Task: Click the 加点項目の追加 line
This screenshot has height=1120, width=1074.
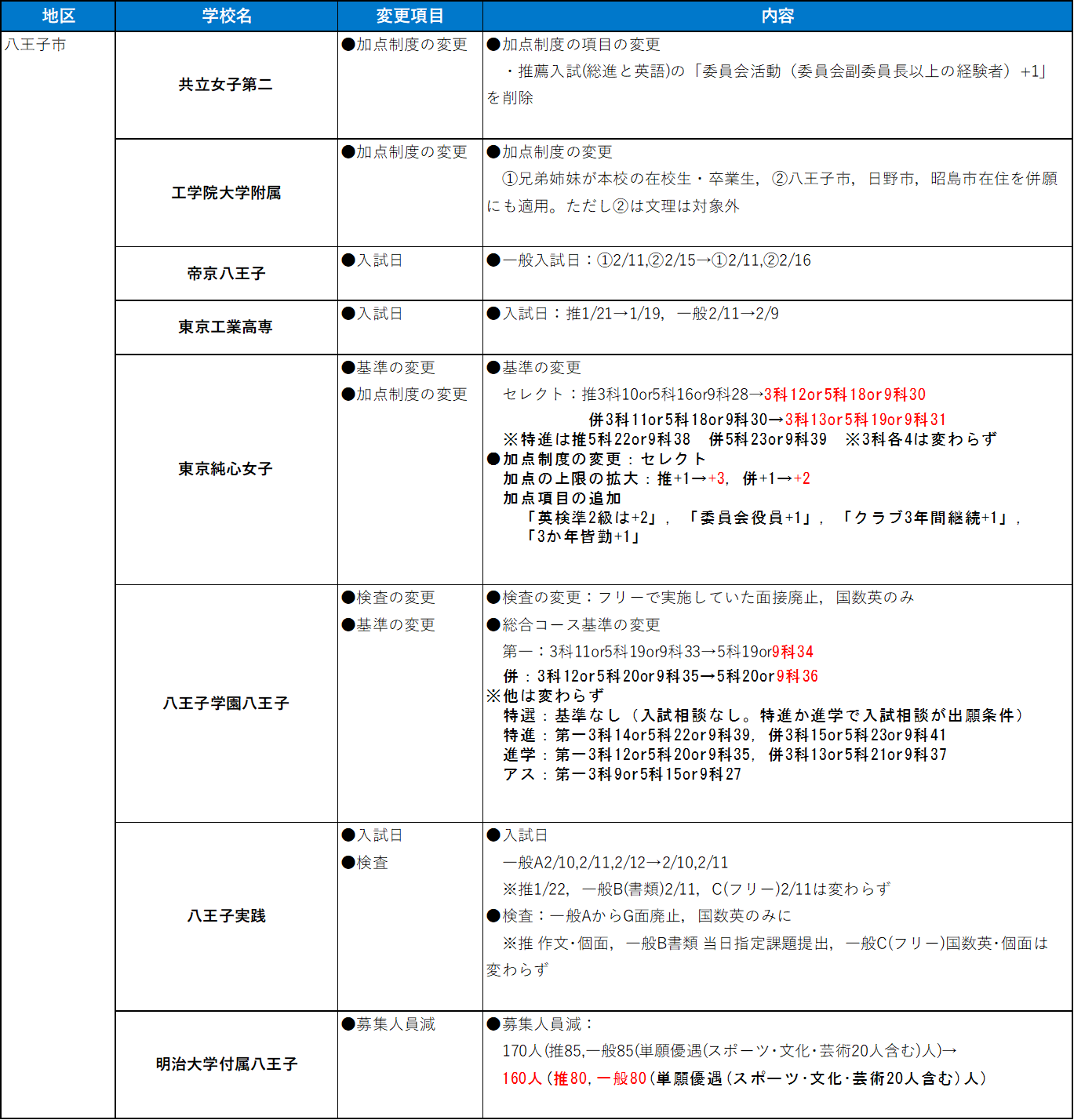Action: click(562, 498)
